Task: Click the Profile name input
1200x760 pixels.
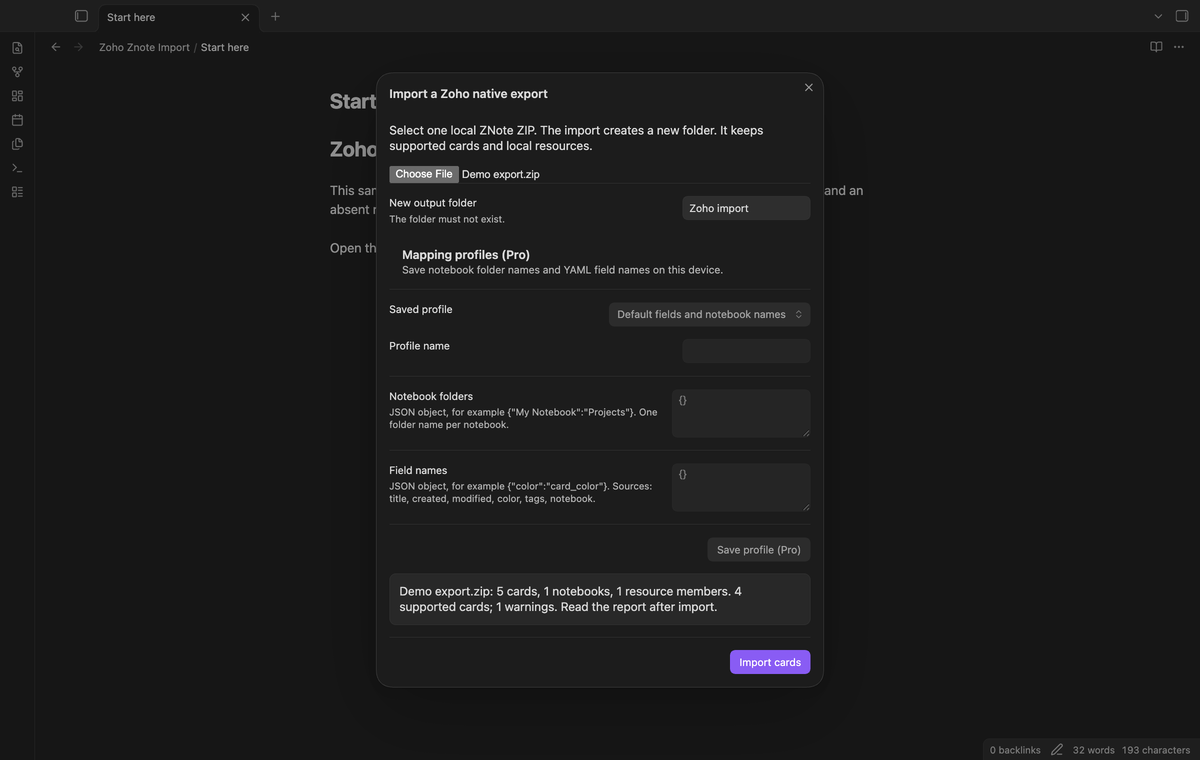Action: point(746,351)
